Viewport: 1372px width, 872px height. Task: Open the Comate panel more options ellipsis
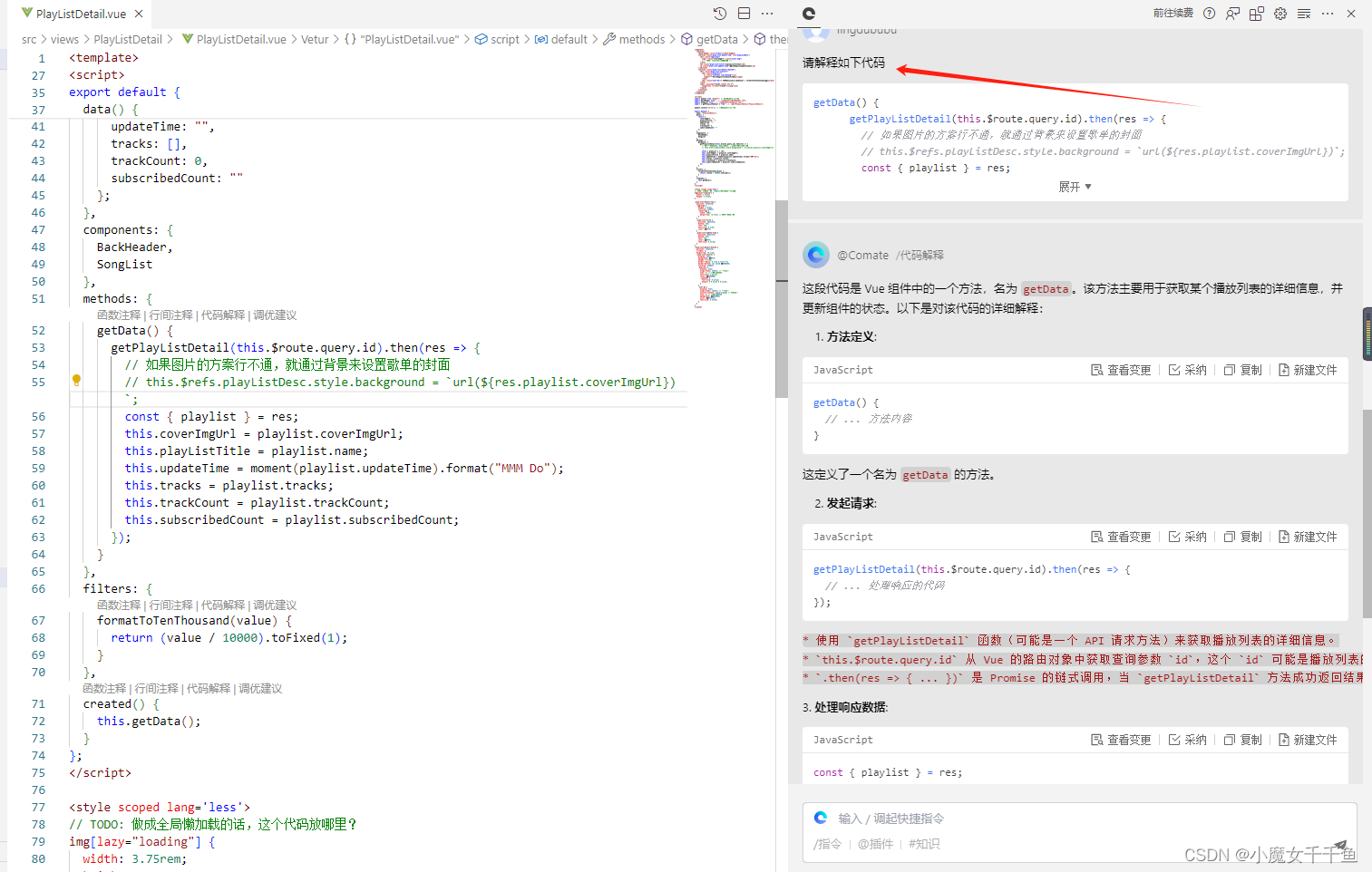coord(1328,14)
